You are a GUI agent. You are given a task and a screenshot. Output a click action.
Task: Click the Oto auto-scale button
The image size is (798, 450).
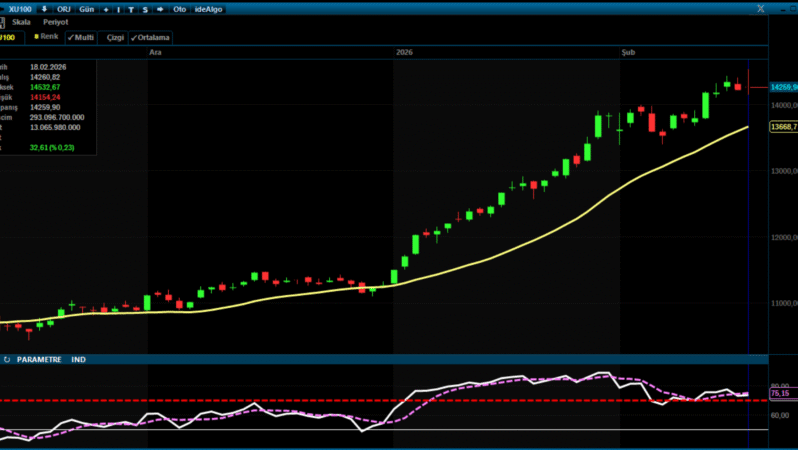click(179, 9)
